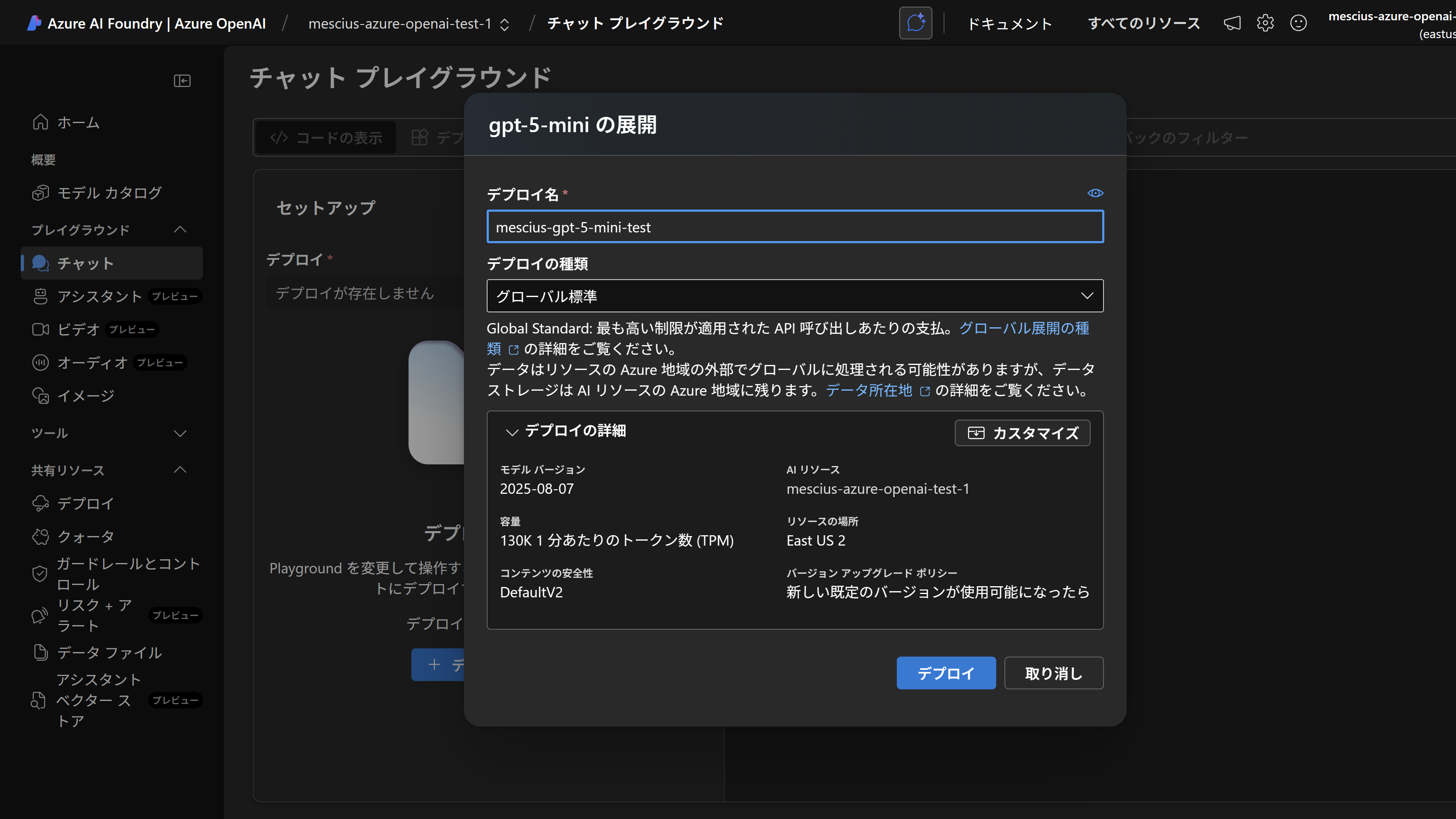
Task: Click the audio waveform icon
Action: [x=40, y=362]
